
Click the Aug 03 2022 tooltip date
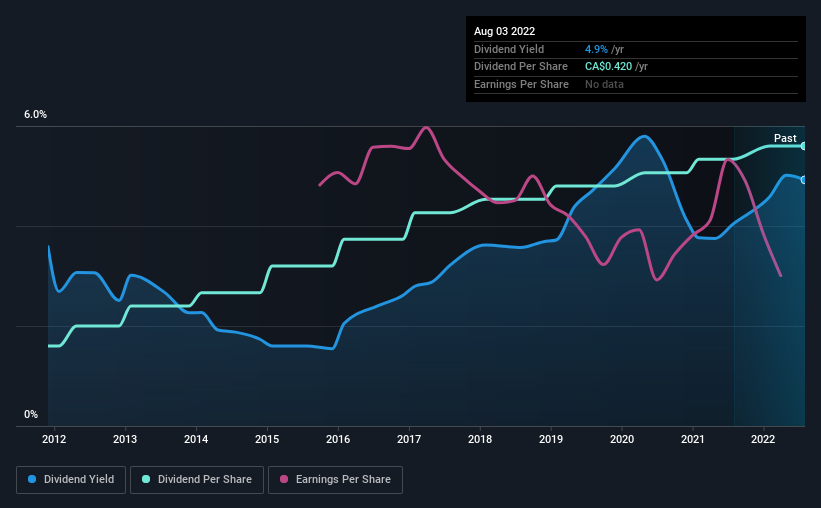(x=504, y=31)
